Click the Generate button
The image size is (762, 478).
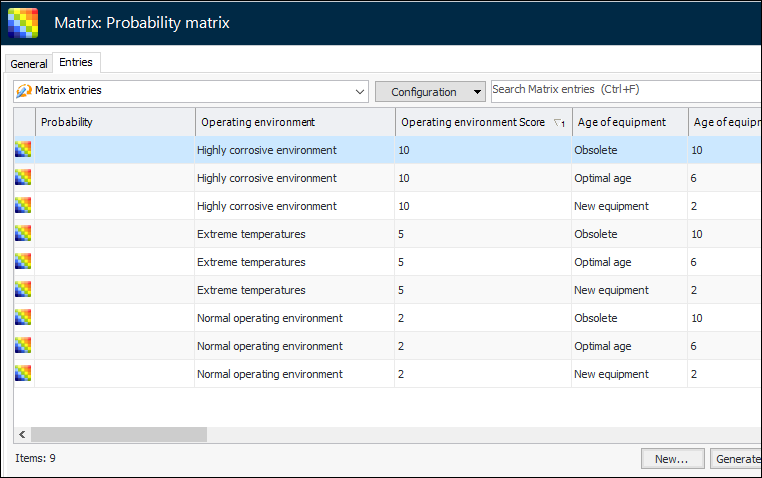(736, 459)
